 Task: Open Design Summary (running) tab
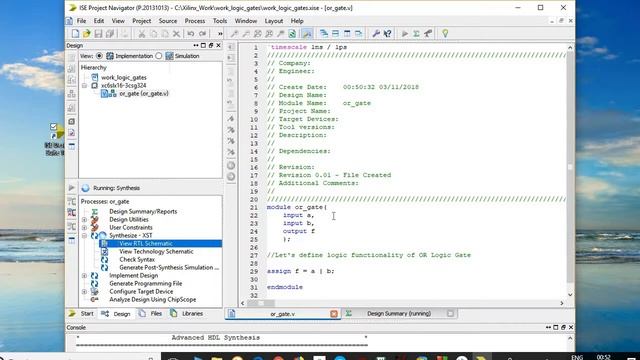(399, 313)
